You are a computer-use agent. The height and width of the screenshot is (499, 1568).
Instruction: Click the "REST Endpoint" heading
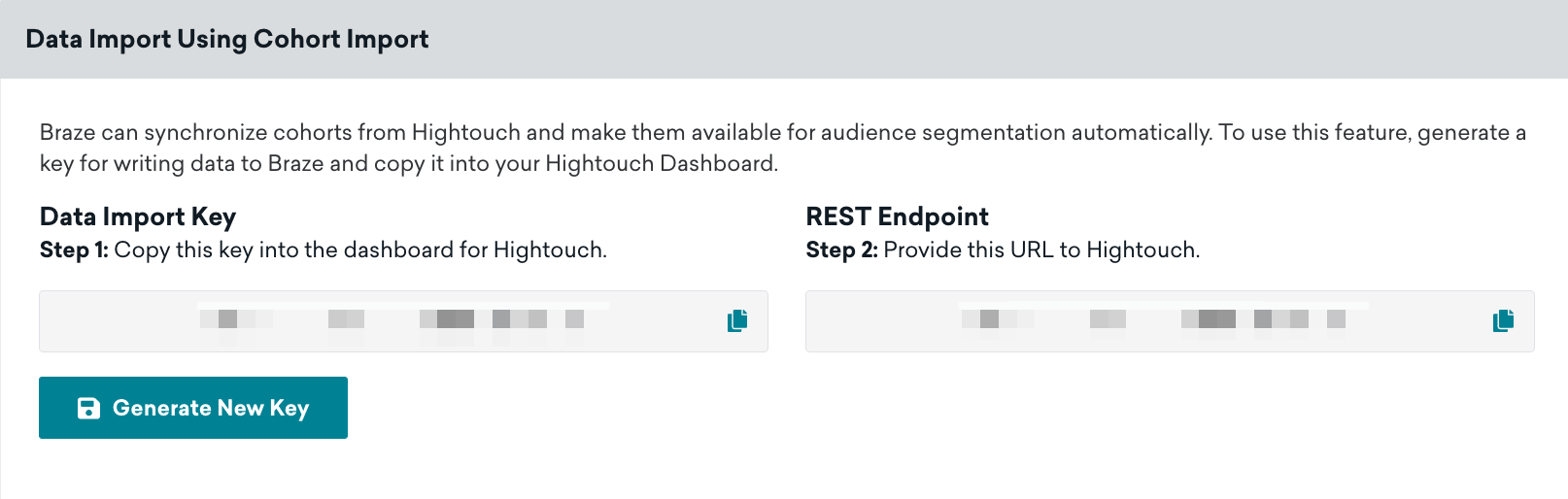pos(897,216)
